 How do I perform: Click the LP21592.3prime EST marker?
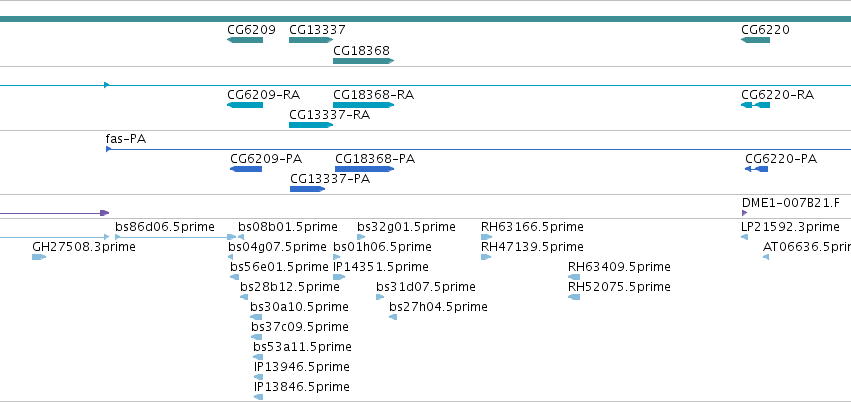point(745,237)
